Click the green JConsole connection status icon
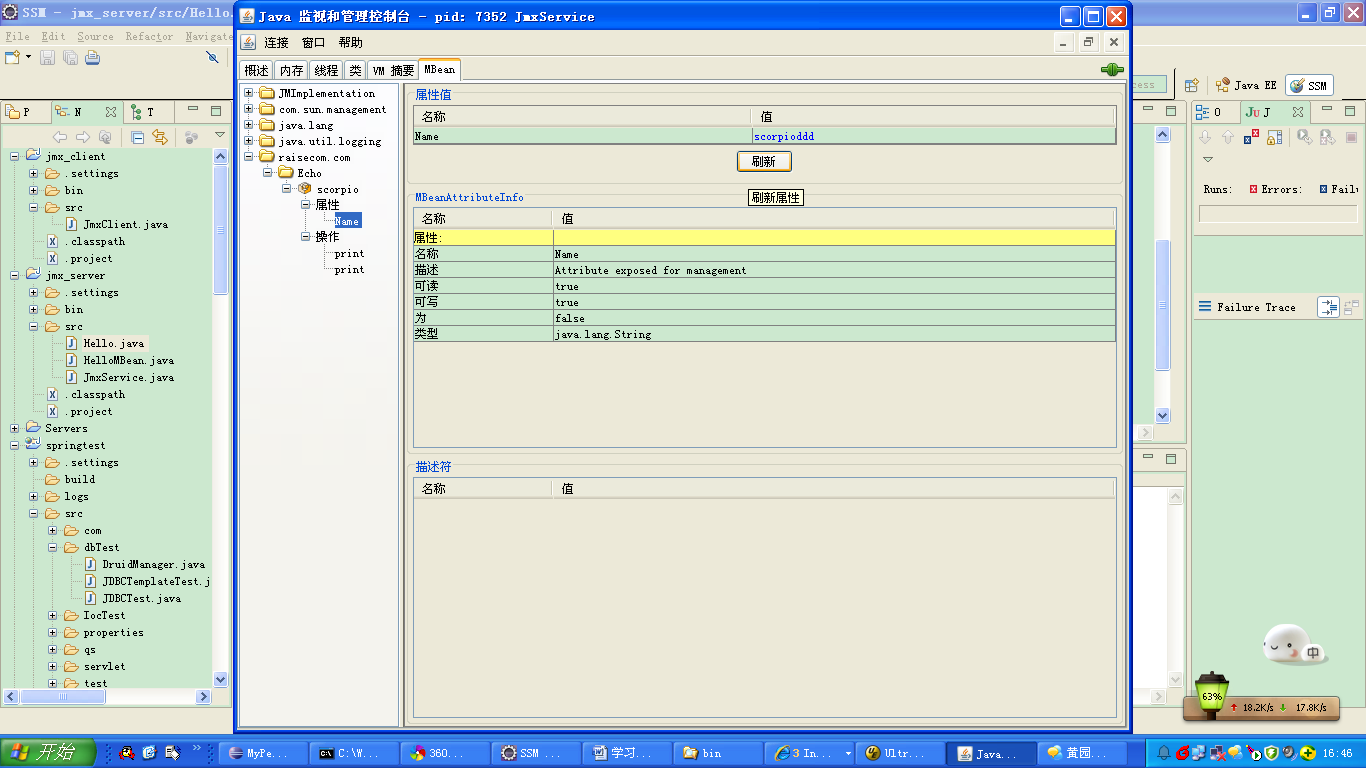The image size is (1366, 768). [1111, 70]
